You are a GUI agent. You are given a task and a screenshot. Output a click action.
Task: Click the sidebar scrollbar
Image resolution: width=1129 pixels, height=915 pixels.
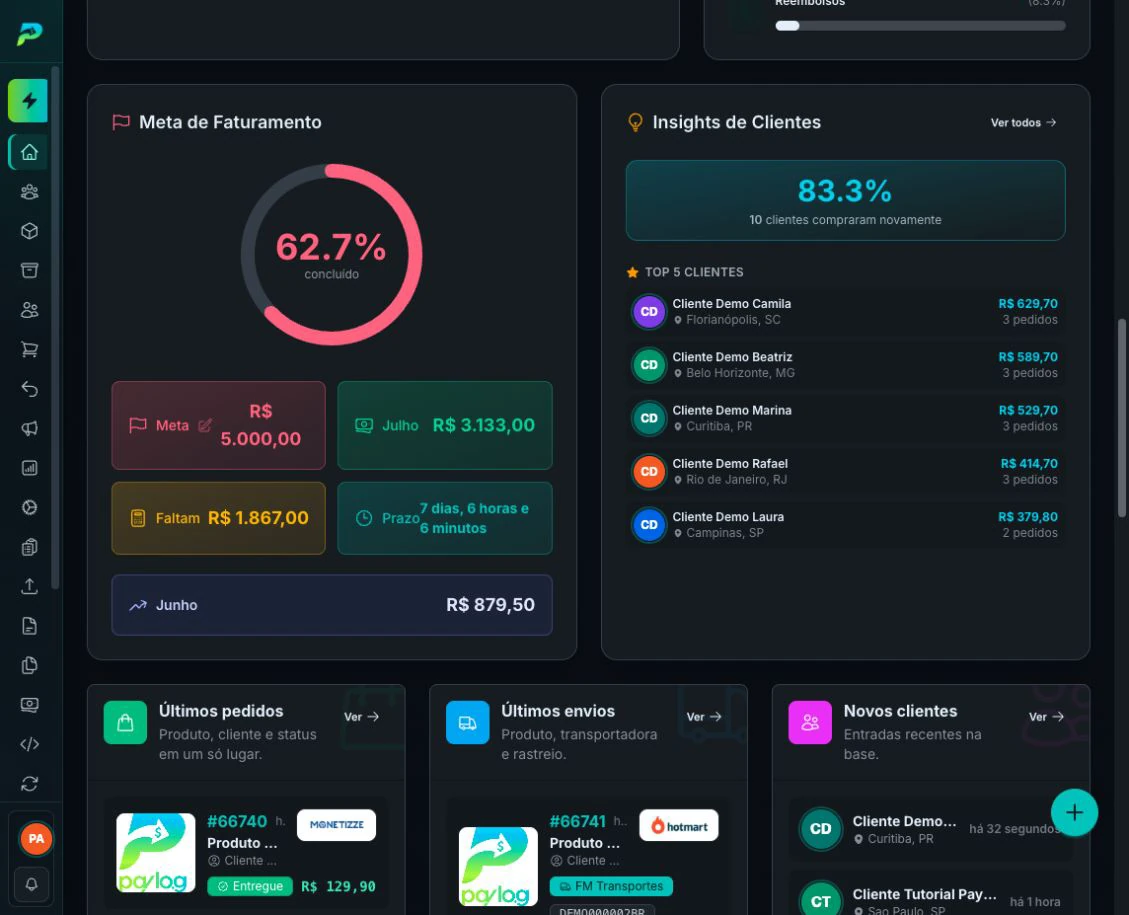pos(55,328)
